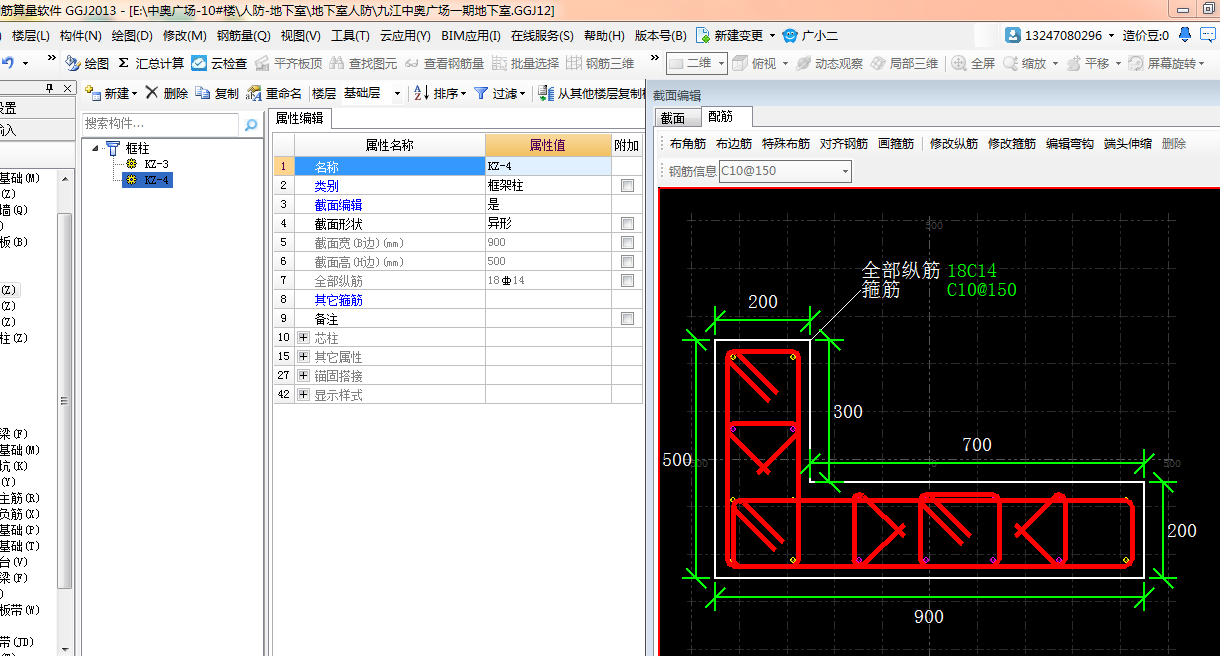Click the 画箍筋 button
Image resolution: width=1220 pixels, height=656 pixels.
pyautogui.click(x=896, y=144)
